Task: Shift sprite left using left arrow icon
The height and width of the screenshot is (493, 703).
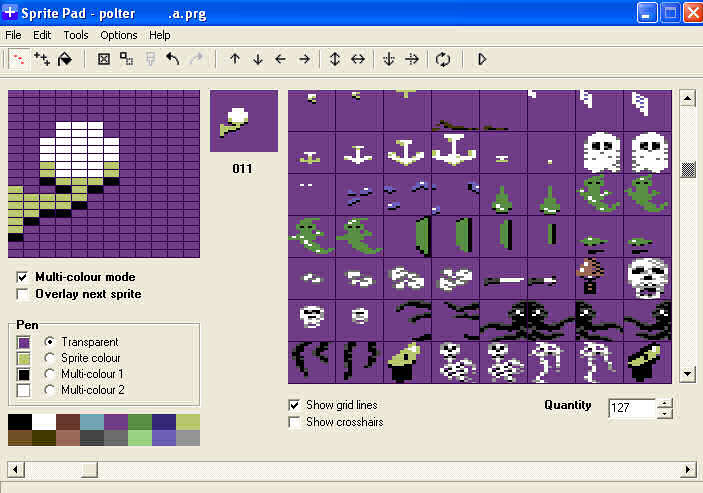Action: pyautogui.click(x=281, y=59)
